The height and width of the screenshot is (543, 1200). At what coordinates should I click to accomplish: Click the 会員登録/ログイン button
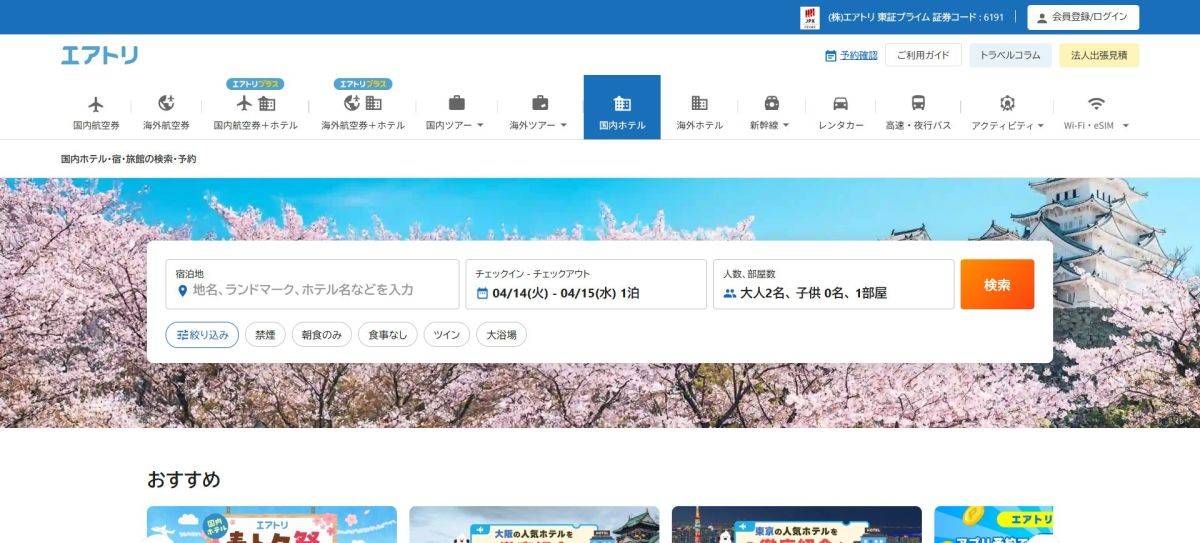(x=1083, y=18)
